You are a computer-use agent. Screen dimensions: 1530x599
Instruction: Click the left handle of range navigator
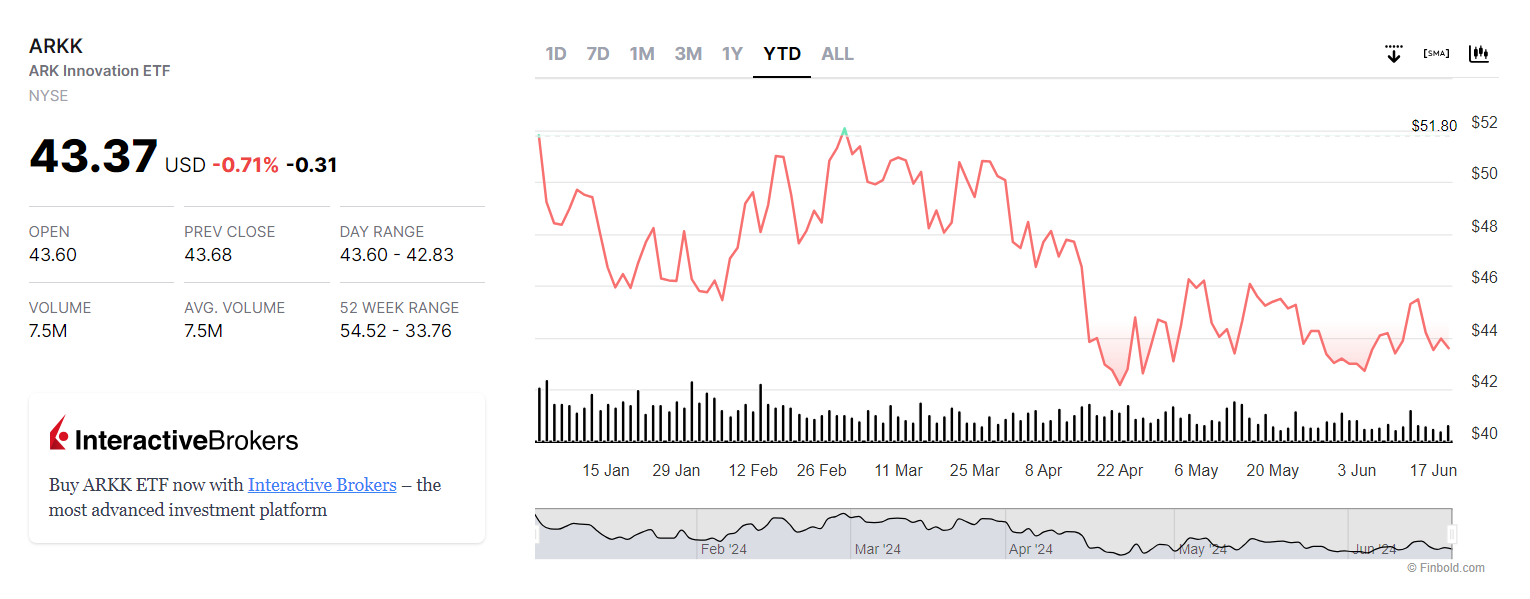pos(537,534)
